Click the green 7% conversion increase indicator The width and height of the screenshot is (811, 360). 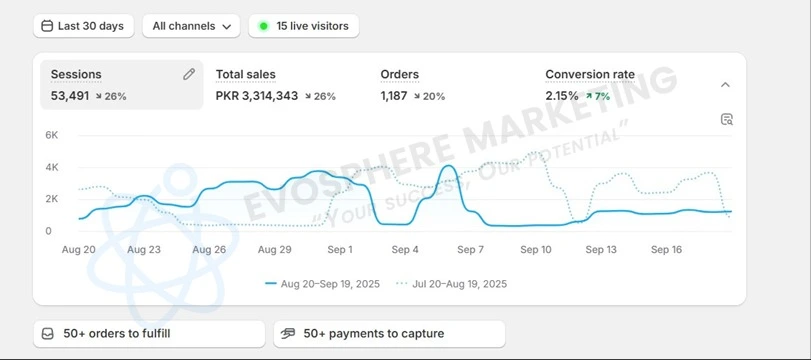pos(598,96)
